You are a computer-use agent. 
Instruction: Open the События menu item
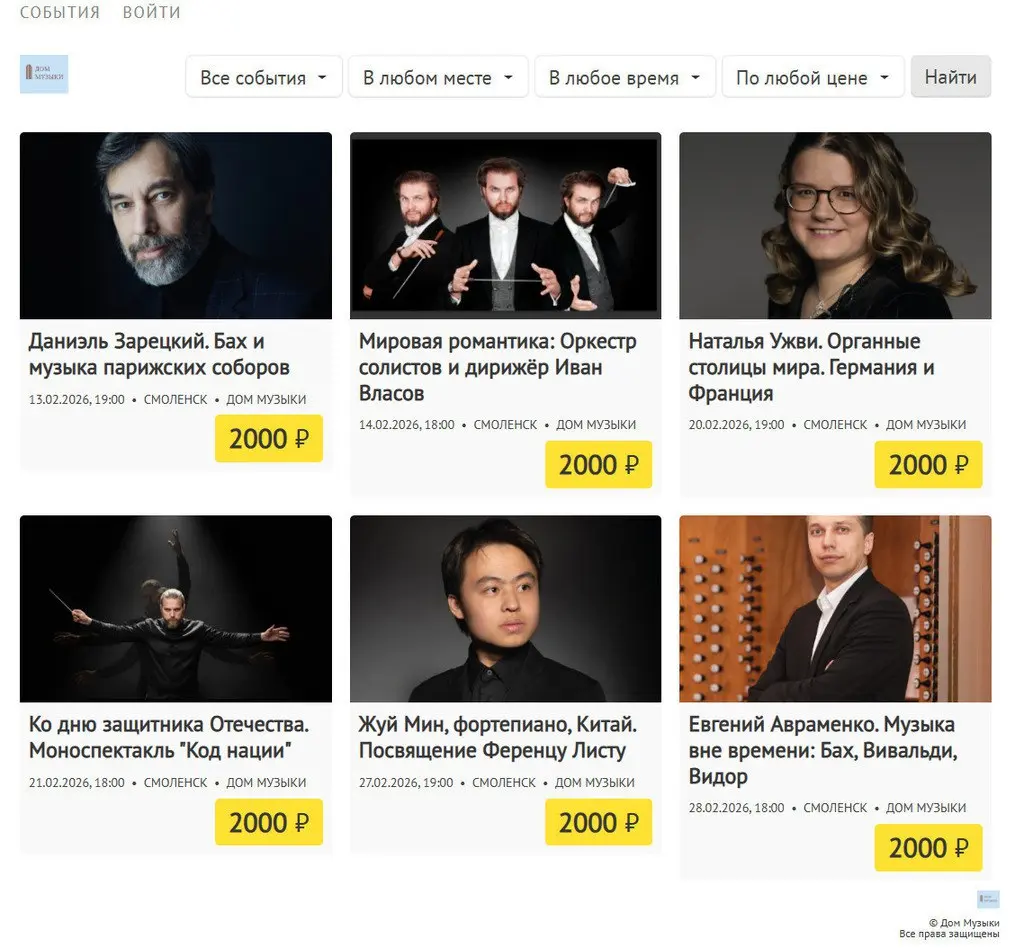click(60, 13)
